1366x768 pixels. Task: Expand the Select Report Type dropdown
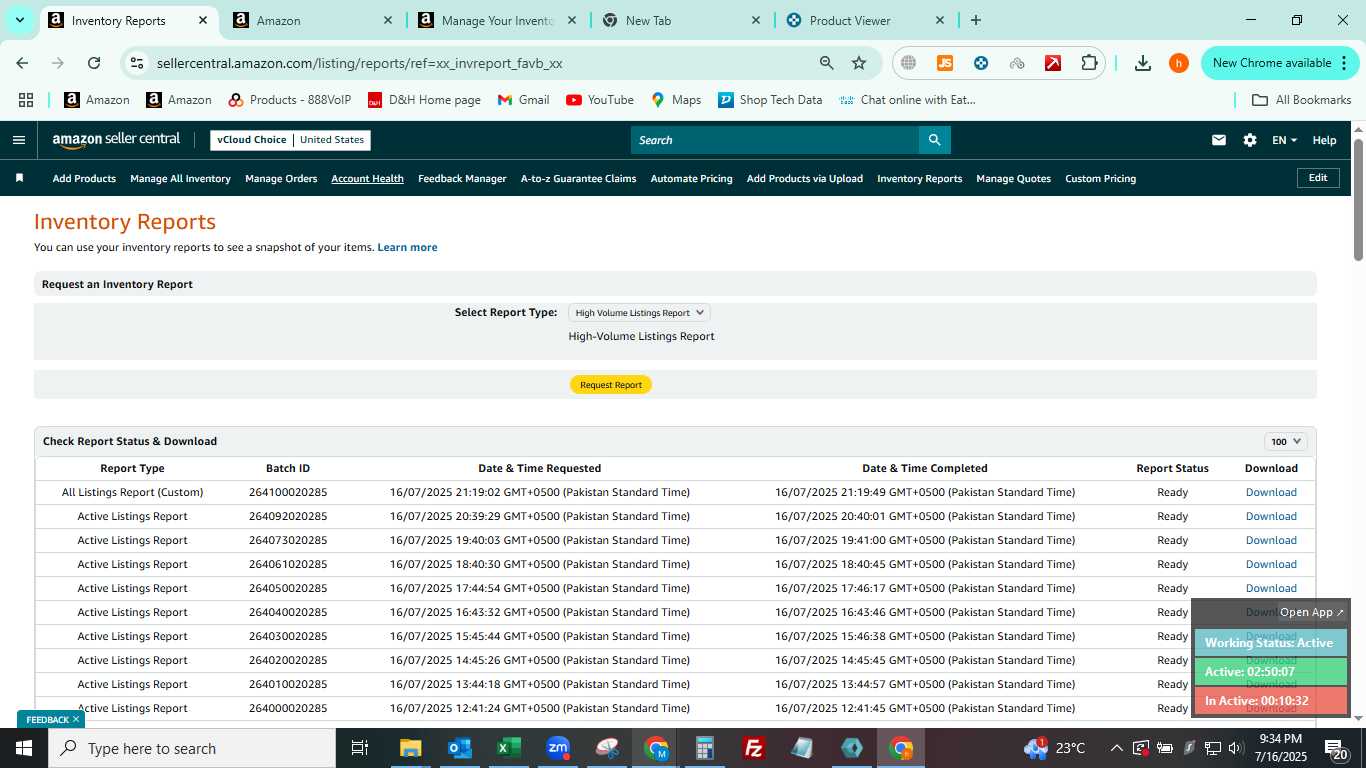639,313
